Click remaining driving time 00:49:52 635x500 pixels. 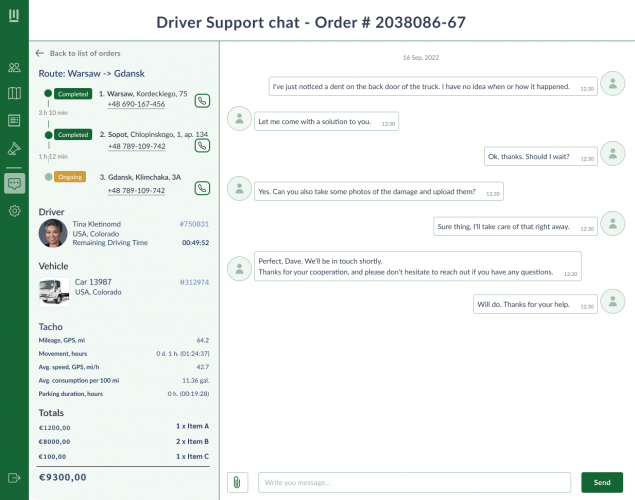196,243
